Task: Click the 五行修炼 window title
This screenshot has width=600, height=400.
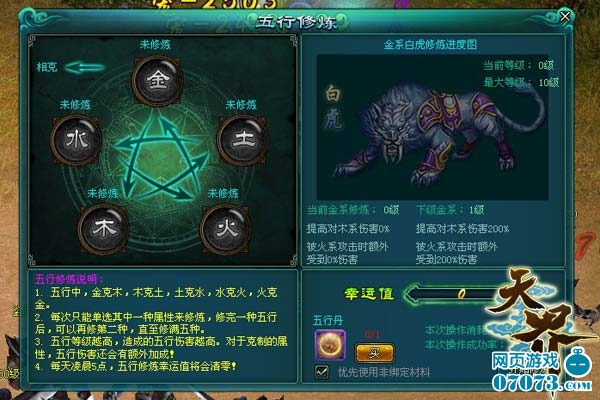Action: coord(297,22)
